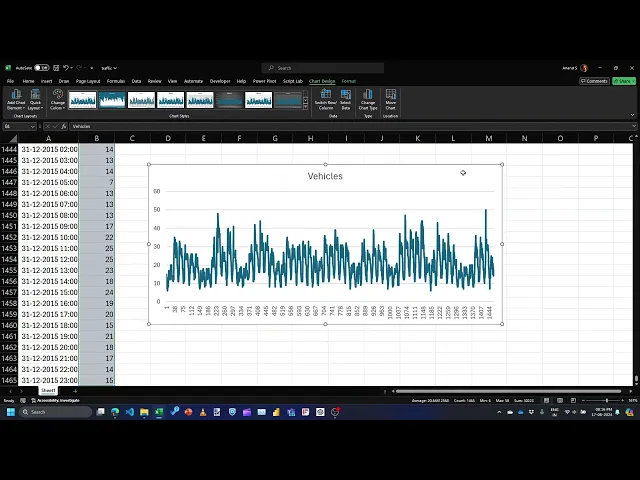Select the first chart style thumbnail
Image resolution: width=640 pixels, height=480 pixels.
point(82,100)
